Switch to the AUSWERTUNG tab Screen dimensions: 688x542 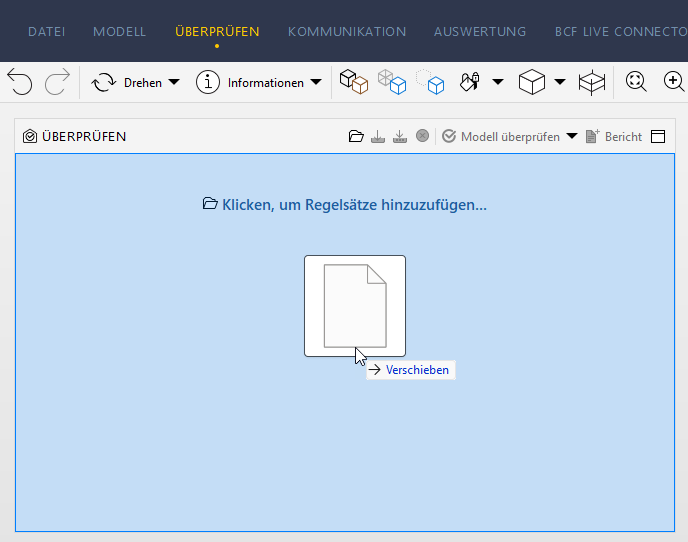pyautogui.click(x=480, y=32)
